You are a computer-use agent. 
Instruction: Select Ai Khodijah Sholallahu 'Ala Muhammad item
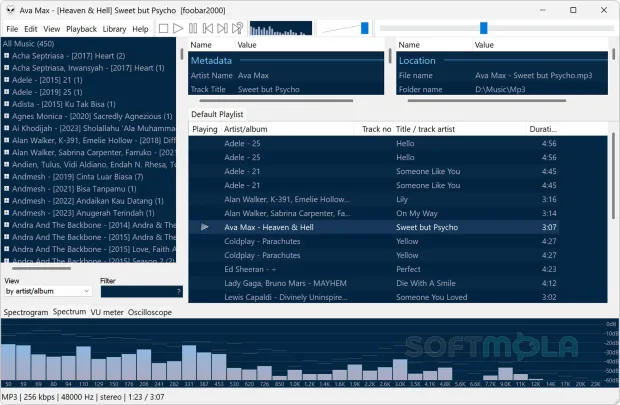[94, 128]
